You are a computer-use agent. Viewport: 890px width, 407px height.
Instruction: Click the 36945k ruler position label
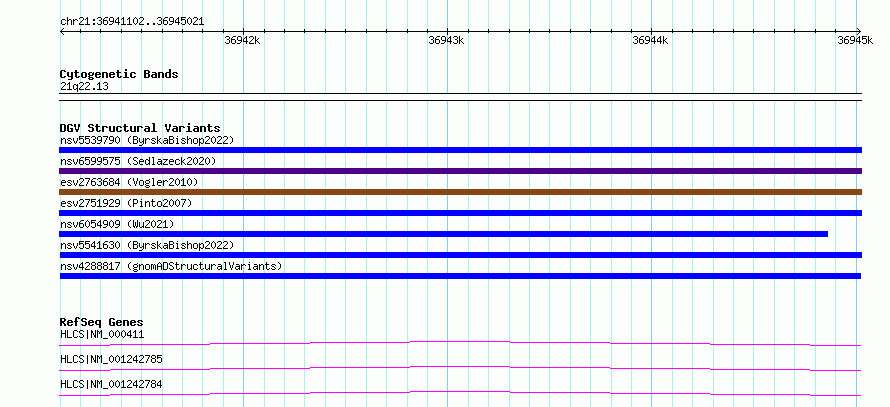click(855, 40)
